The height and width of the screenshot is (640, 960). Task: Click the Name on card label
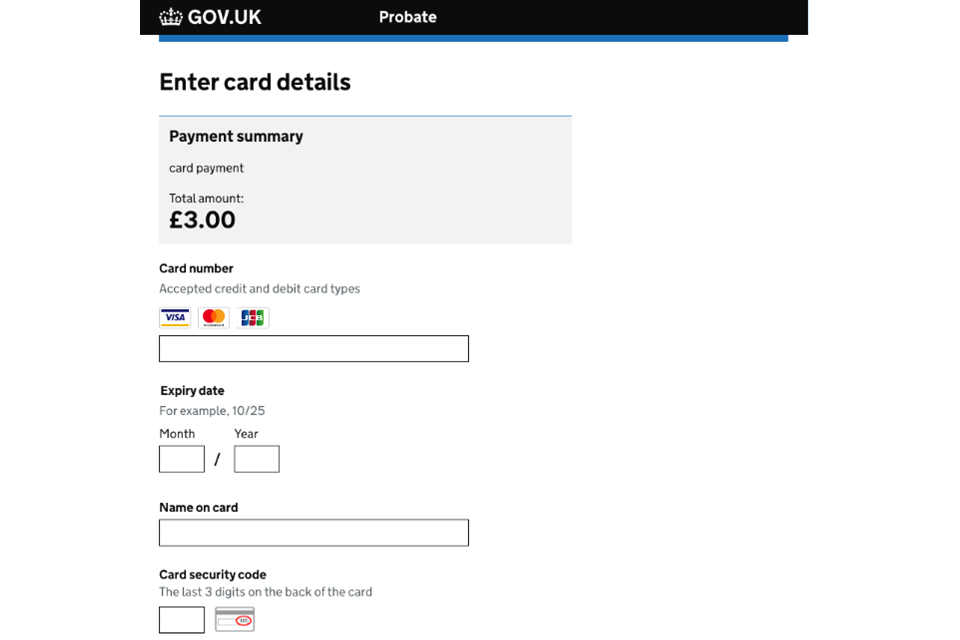tap(198, 508)
